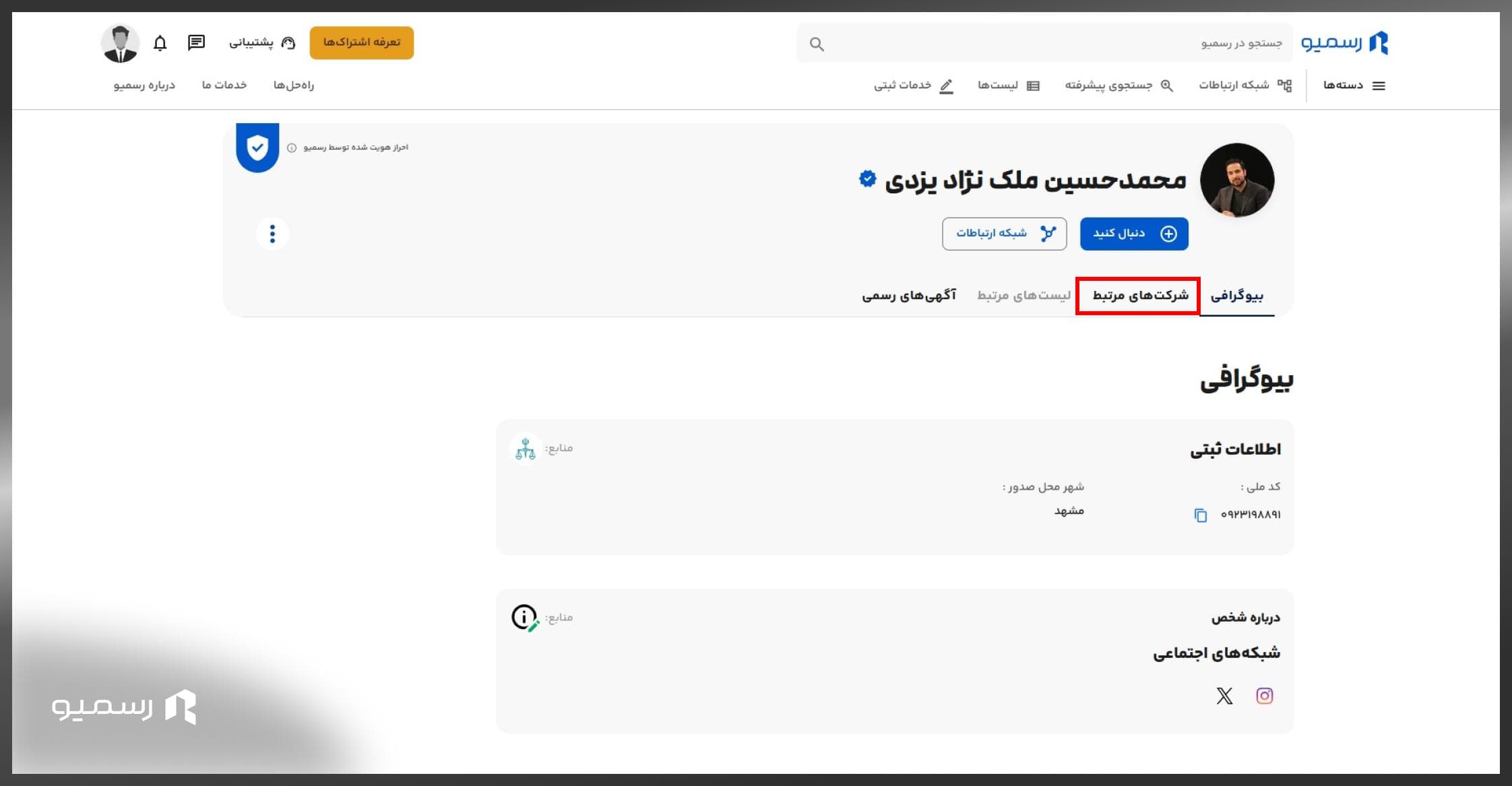The image size is (1512, 786).
Task: Click the hamburger icon beside دسته‌ها
Action: (x=1379, y=86)
